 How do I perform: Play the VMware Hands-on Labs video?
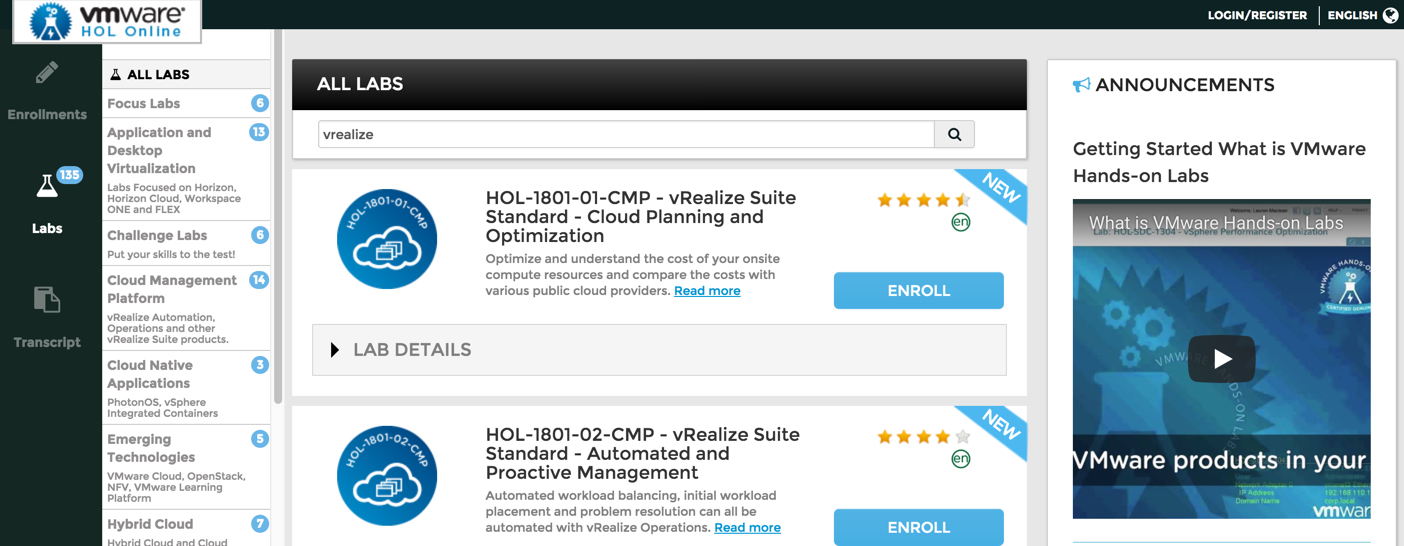pos(1221,359)
